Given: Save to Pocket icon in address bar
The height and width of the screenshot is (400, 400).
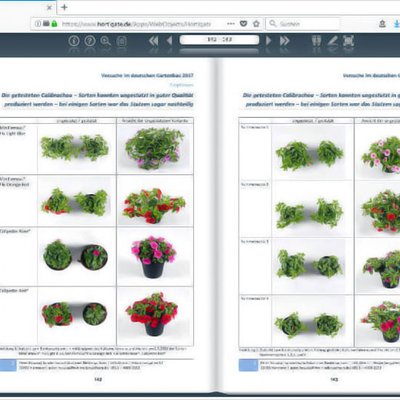Looking at the screenshot, I should point(244,24).
